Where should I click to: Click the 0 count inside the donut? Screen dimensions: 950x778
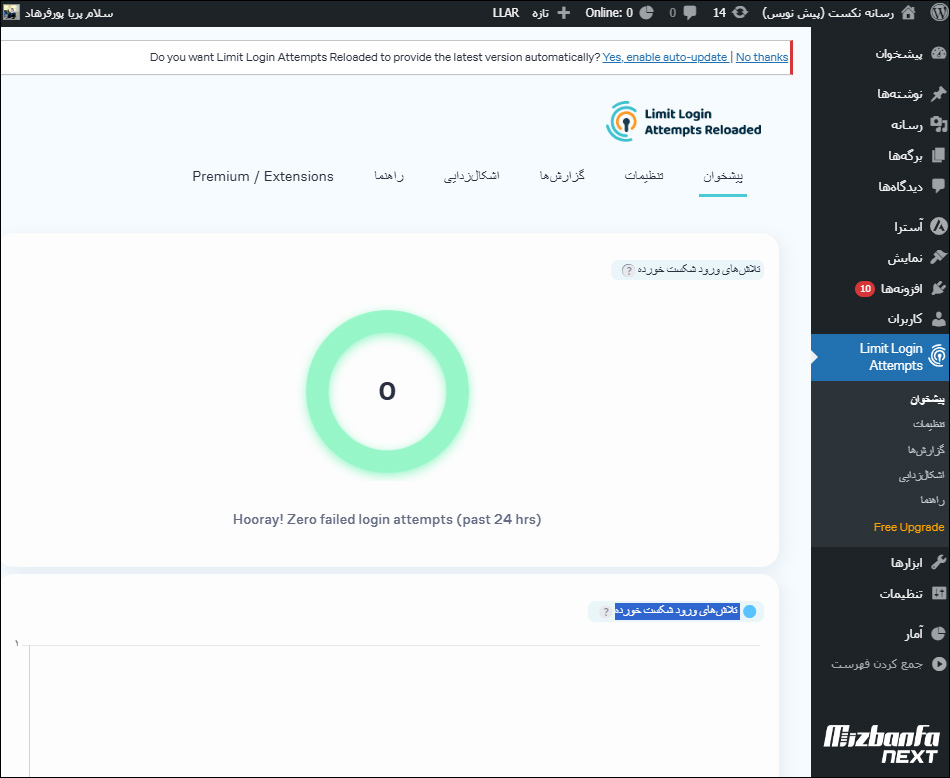pos(387,391)
